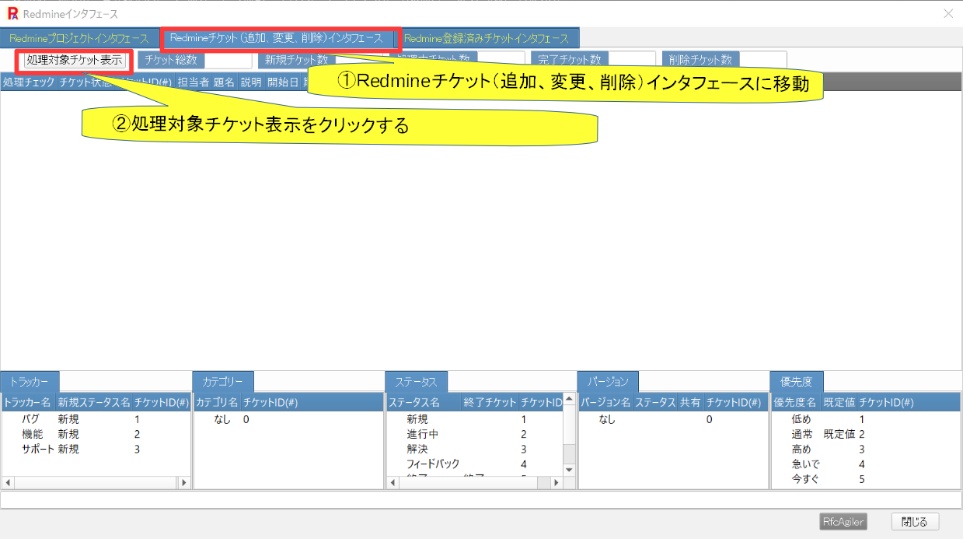Click the 完了チケット数 value field

631,60
